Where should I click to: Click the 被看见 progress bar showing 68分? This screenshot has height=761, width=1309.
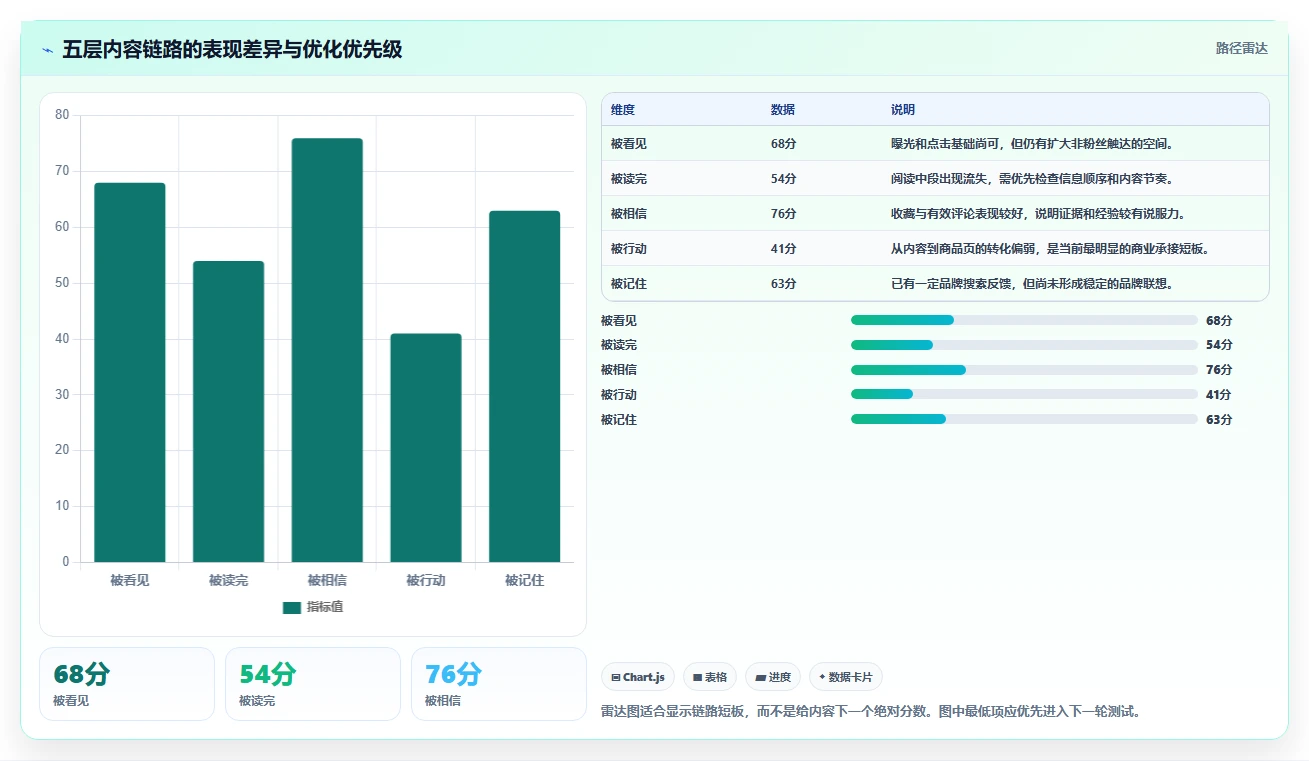1024,320
